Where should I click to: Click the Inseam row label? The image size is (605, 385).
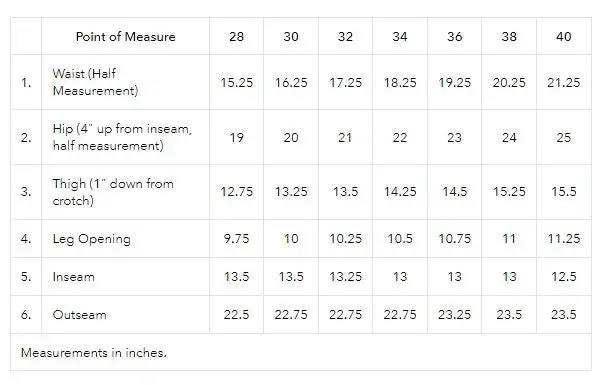[x=73, y=277]
